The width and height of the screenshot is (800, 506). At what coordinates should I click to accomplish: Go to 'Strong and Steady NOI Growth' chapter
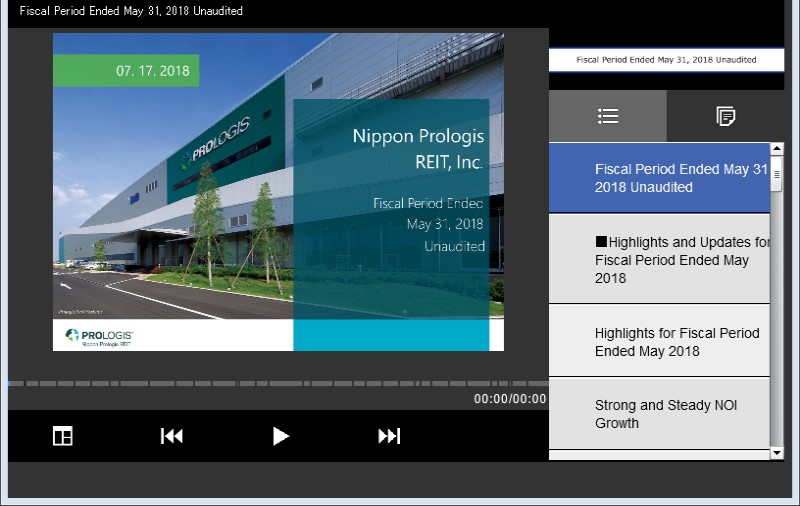pos(659,414)
